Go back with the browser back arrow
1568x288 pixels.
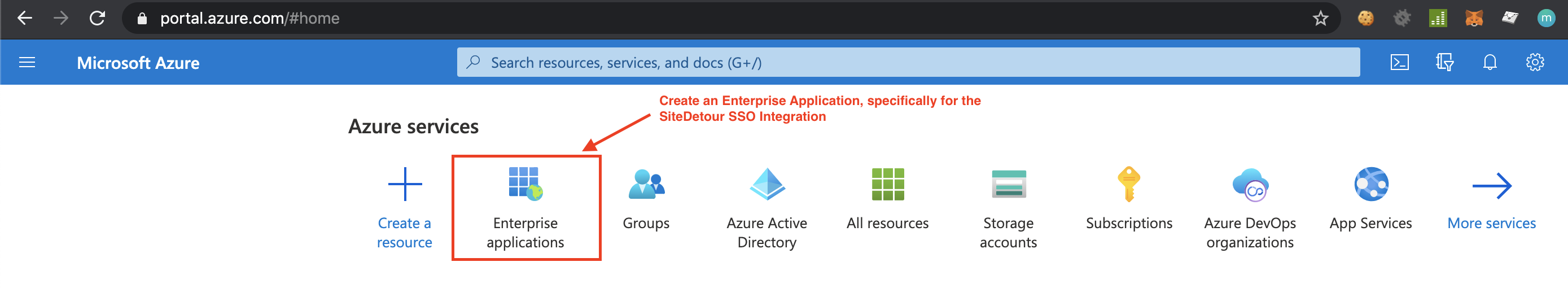tap(24, 18)
